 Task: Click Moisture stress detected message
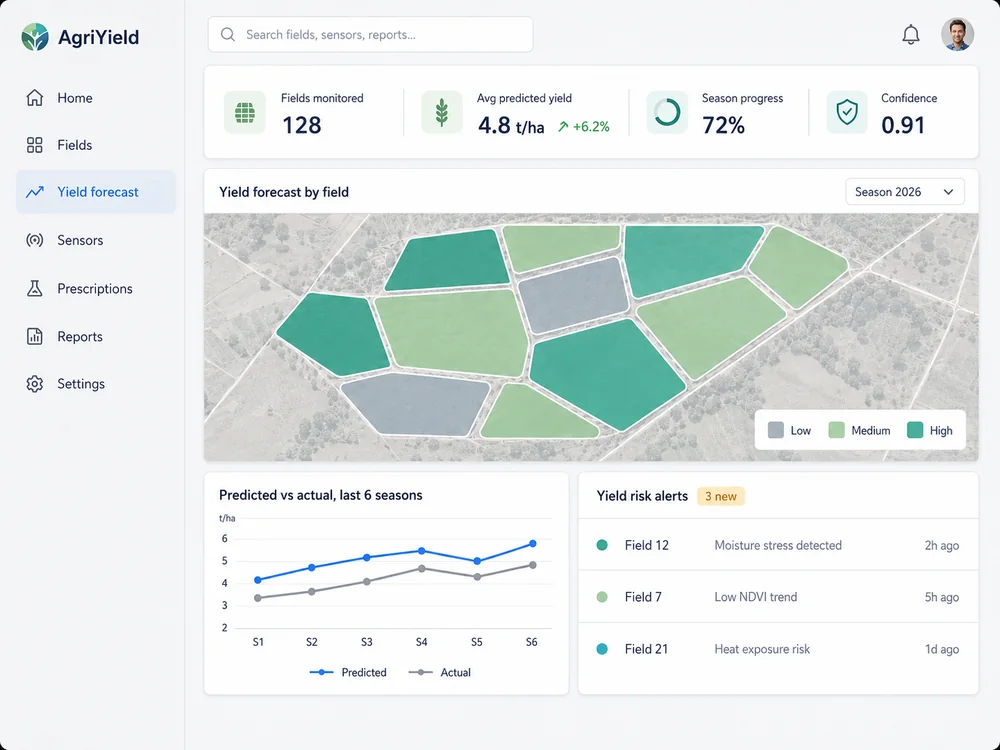click(778, 545)
